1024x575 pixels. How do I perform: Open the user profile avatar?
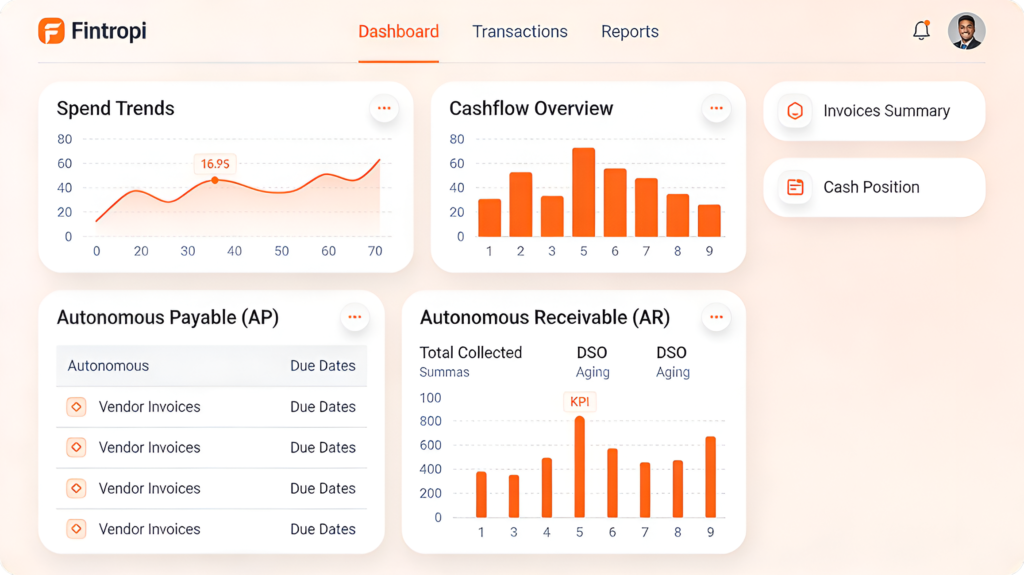click(x=966, y=31)
